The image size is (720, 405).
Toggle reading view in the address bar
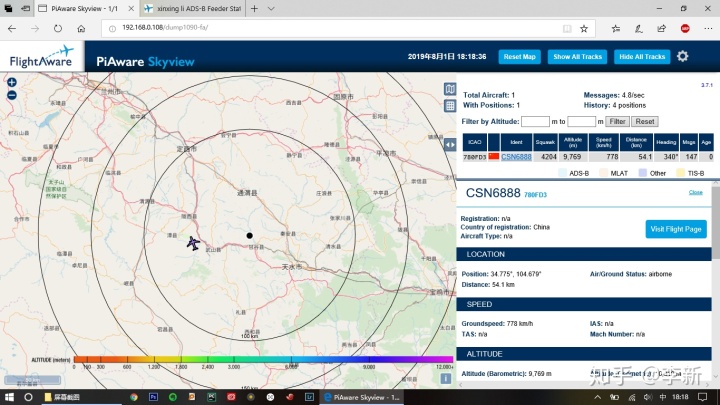pyautogui.click(x=567, y=28)
